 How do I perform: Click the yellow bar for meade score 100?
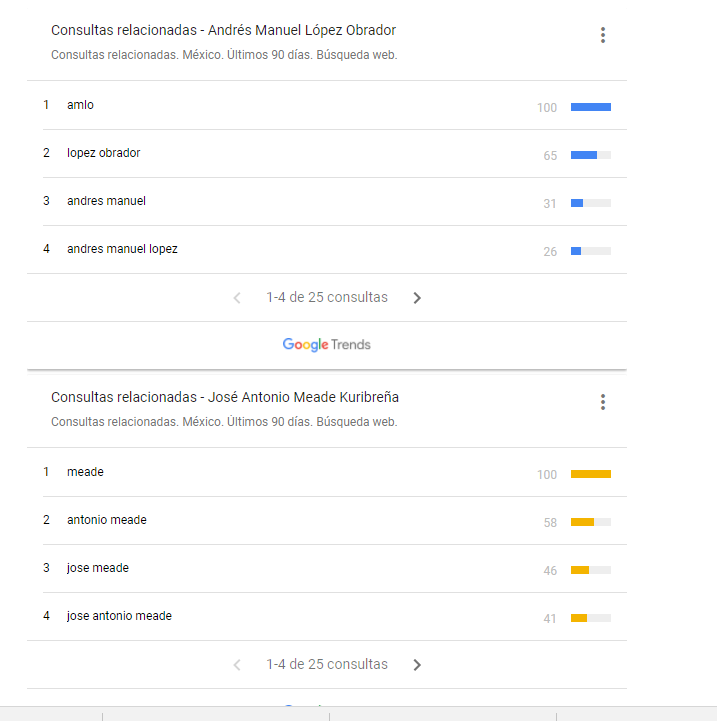point(590,474)
